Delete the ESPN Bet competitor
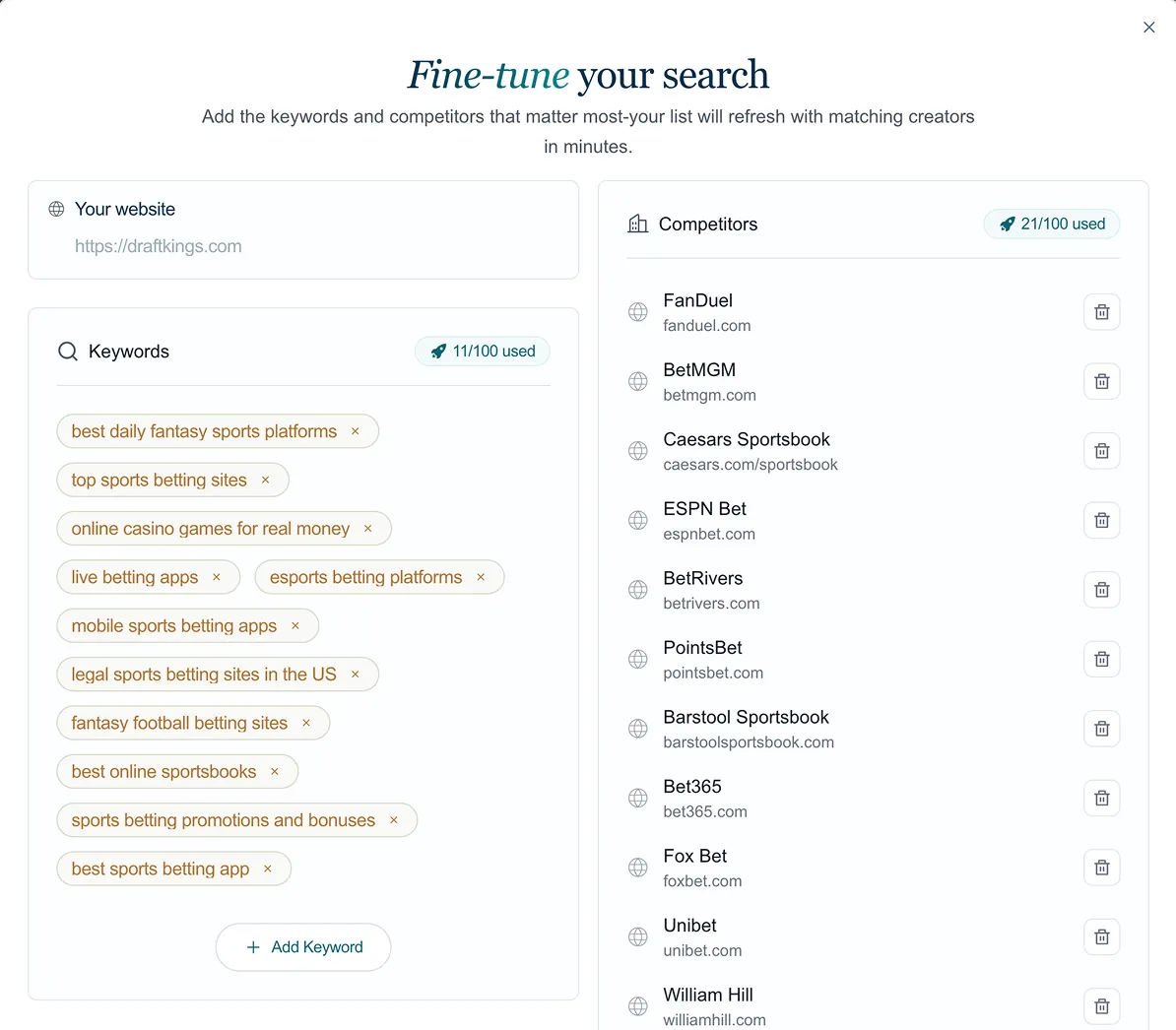 1101,520
